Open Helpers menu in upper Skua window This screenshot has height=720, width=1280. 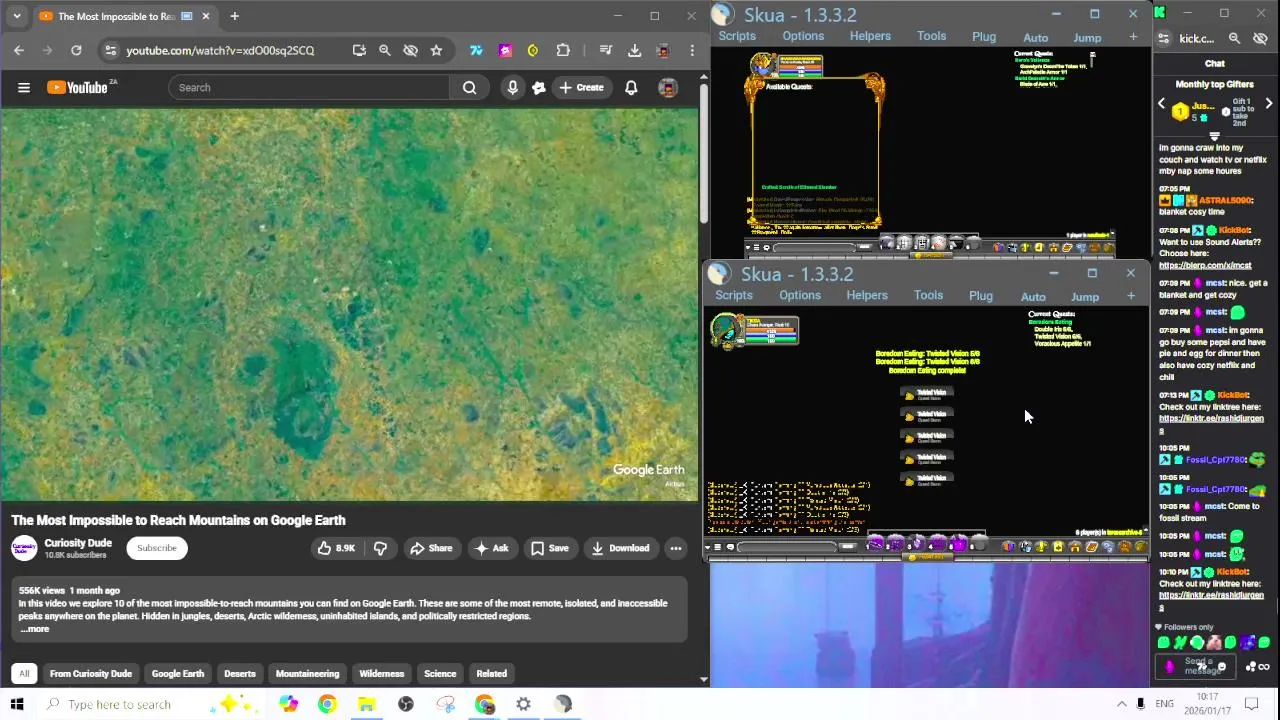pyautogui.click(x=870, y=37)
